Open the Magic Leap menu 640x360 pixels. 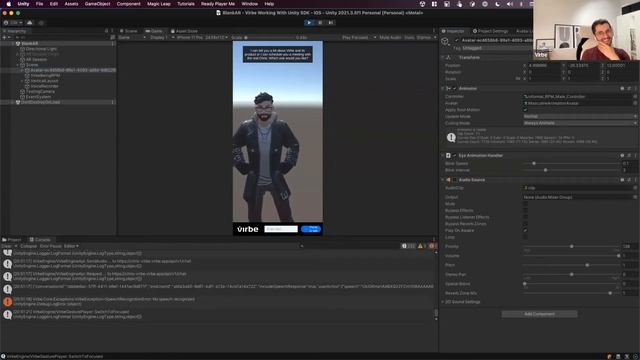pos(159,4)
